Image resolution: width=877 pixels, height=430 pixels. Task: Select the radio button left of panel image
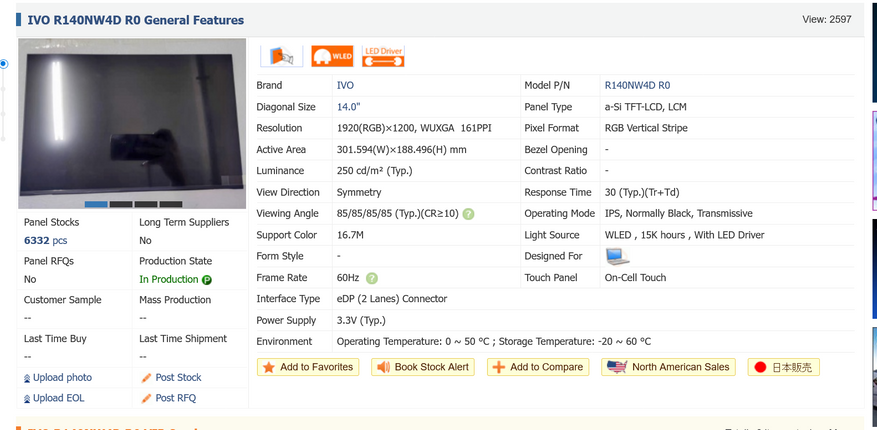click(x=4, y=64)
